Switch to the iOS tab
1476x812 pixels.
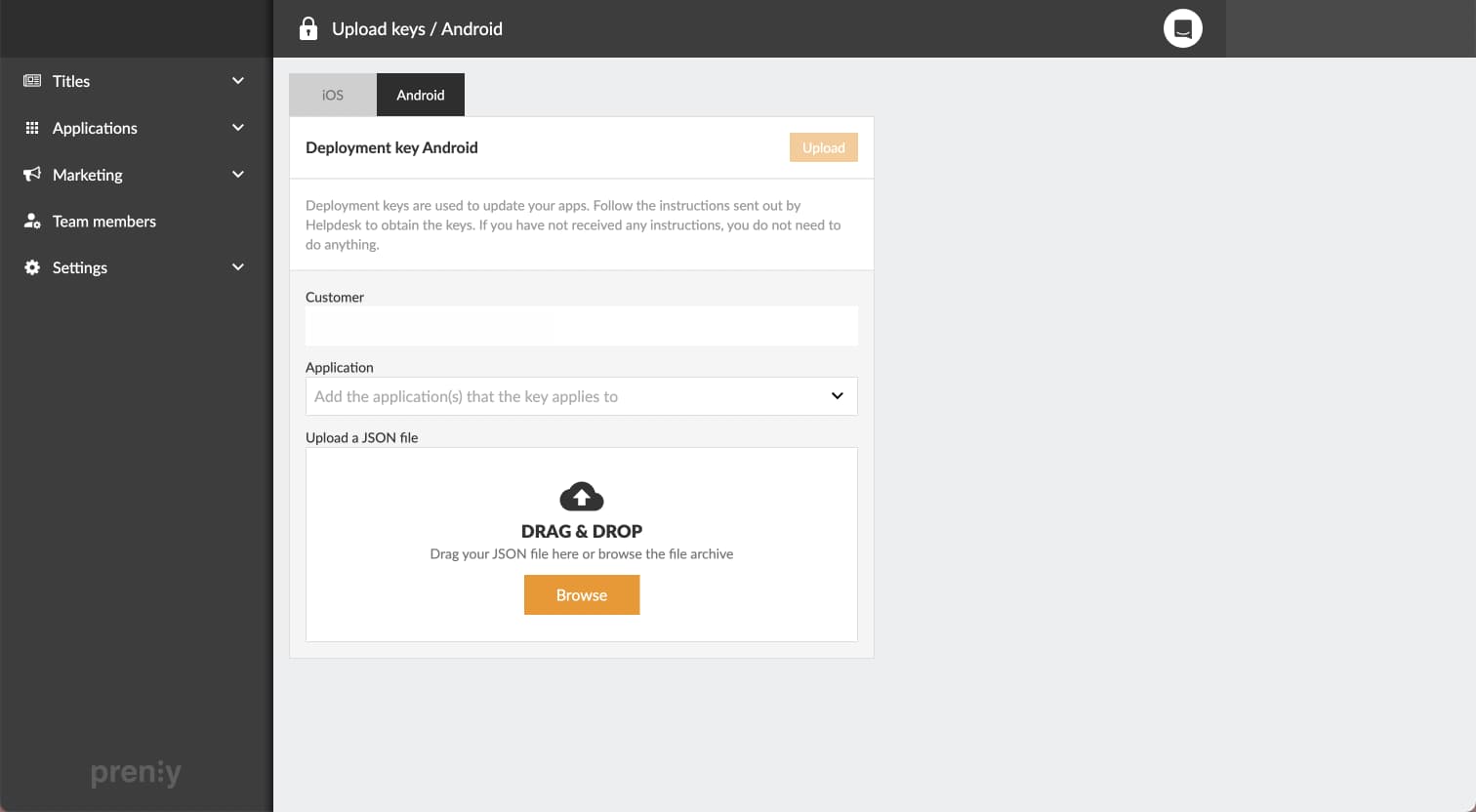[332, 95]
